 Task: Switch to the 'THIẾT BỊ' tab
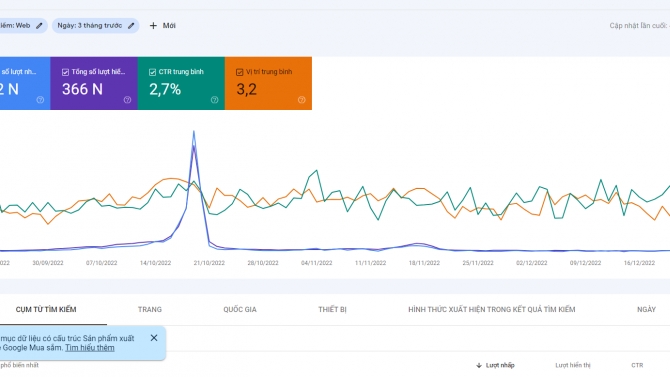[x=332, y=309]
